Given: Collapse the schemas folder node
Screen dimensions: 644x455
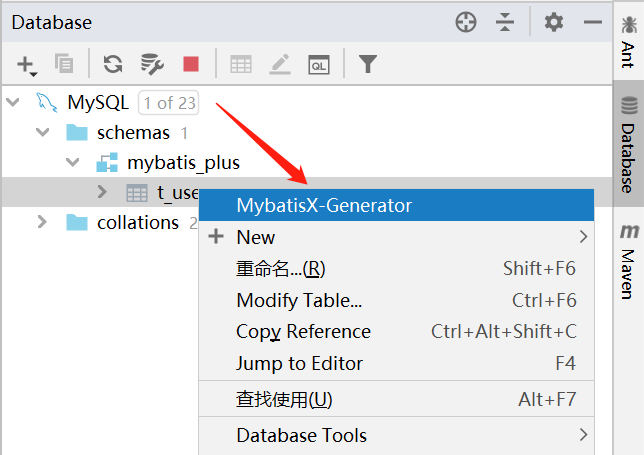Looking at the screenshot, I should click(x=43, y=132).
